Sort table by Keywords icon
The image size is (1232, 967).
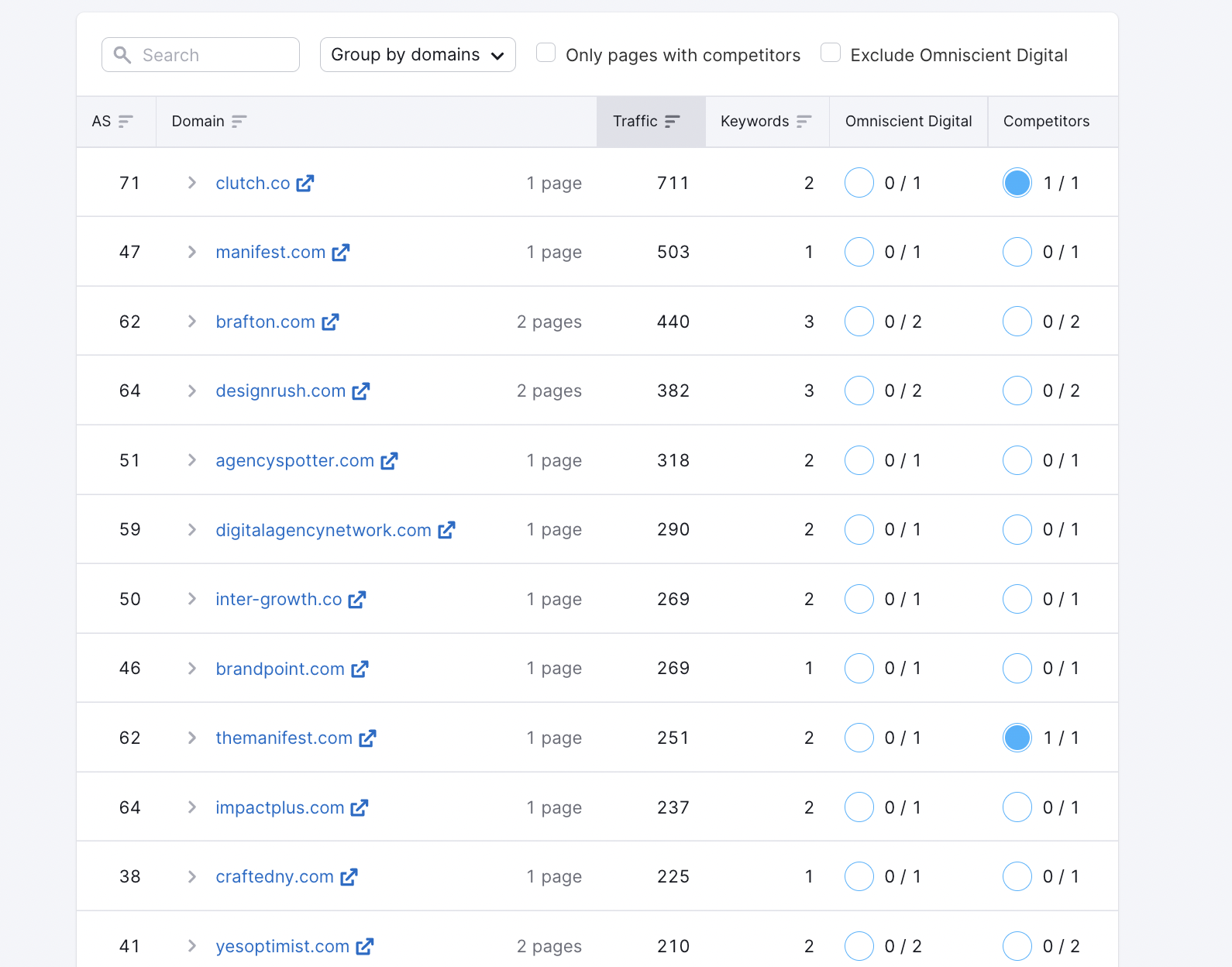pos(804,122)
